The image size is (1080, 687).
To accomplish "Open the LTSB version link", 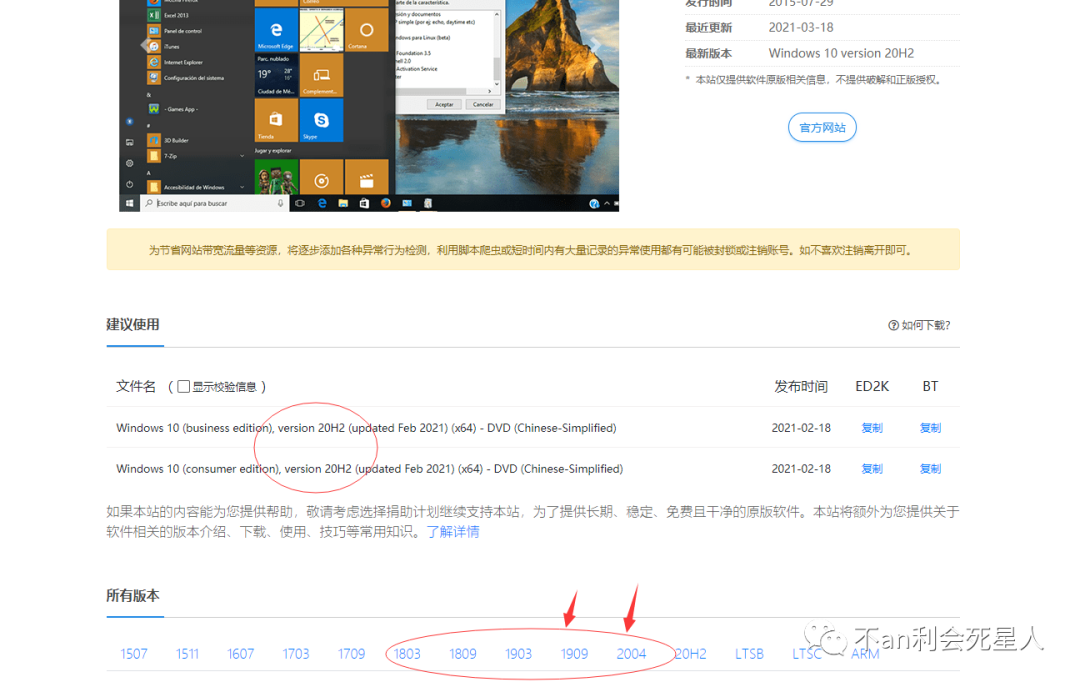I will click(749, 654).
